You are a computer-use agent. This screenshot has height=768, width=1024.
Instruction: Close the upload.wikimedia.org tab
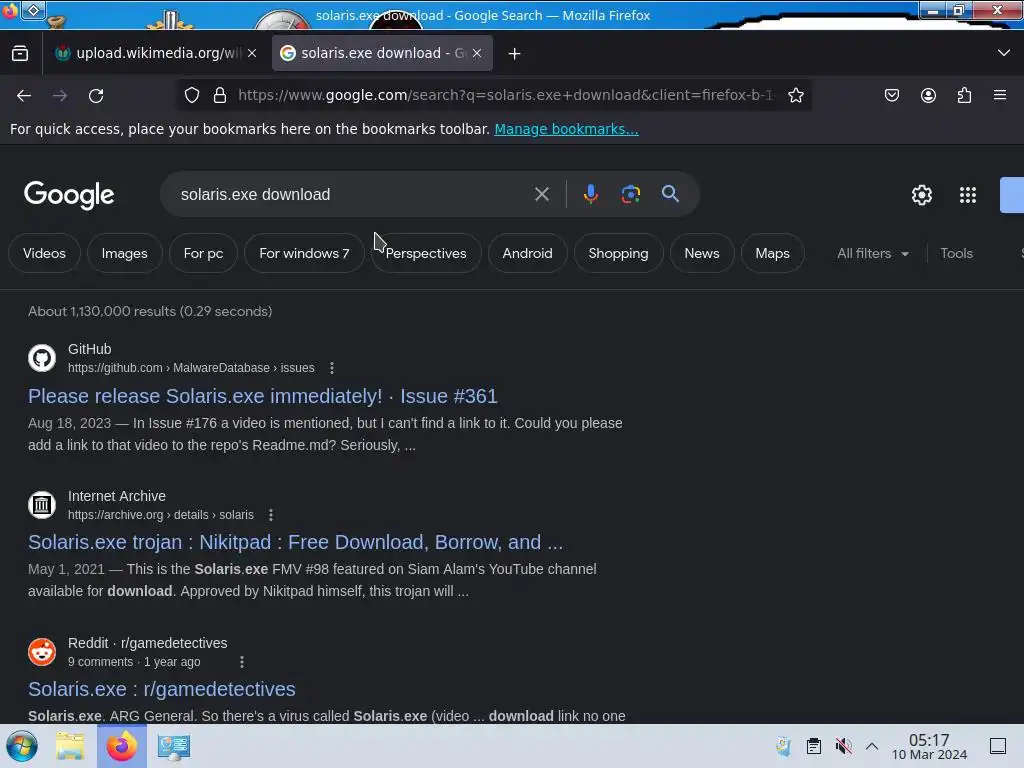[x=252, y=54]
